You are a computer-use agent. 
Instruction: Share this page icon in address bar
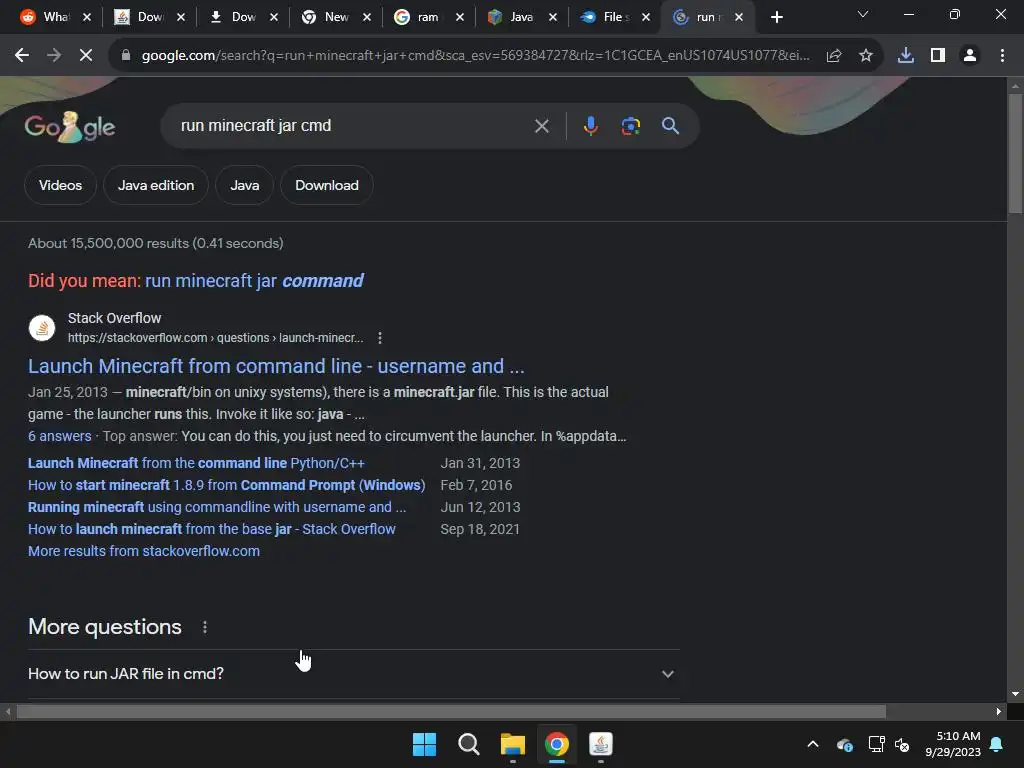pyautogui.click(x=834, y=56)
